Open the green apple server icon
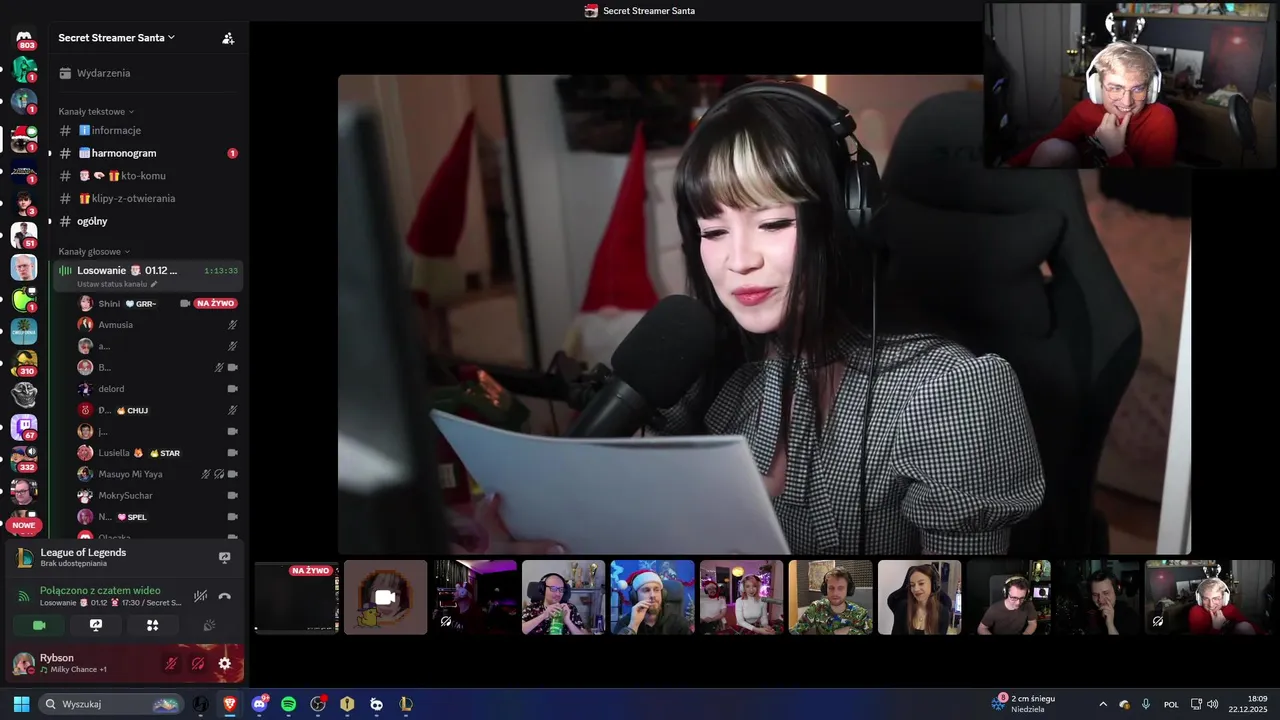 [24, 299]
